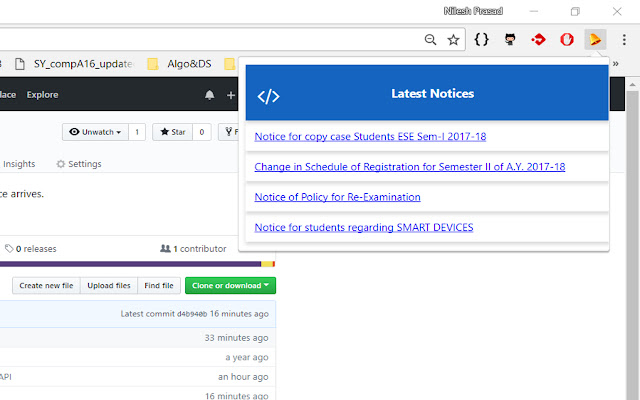Open latest commit d4b940b
Viewport: 640px width, 400px height.
[x=192, y=314]
